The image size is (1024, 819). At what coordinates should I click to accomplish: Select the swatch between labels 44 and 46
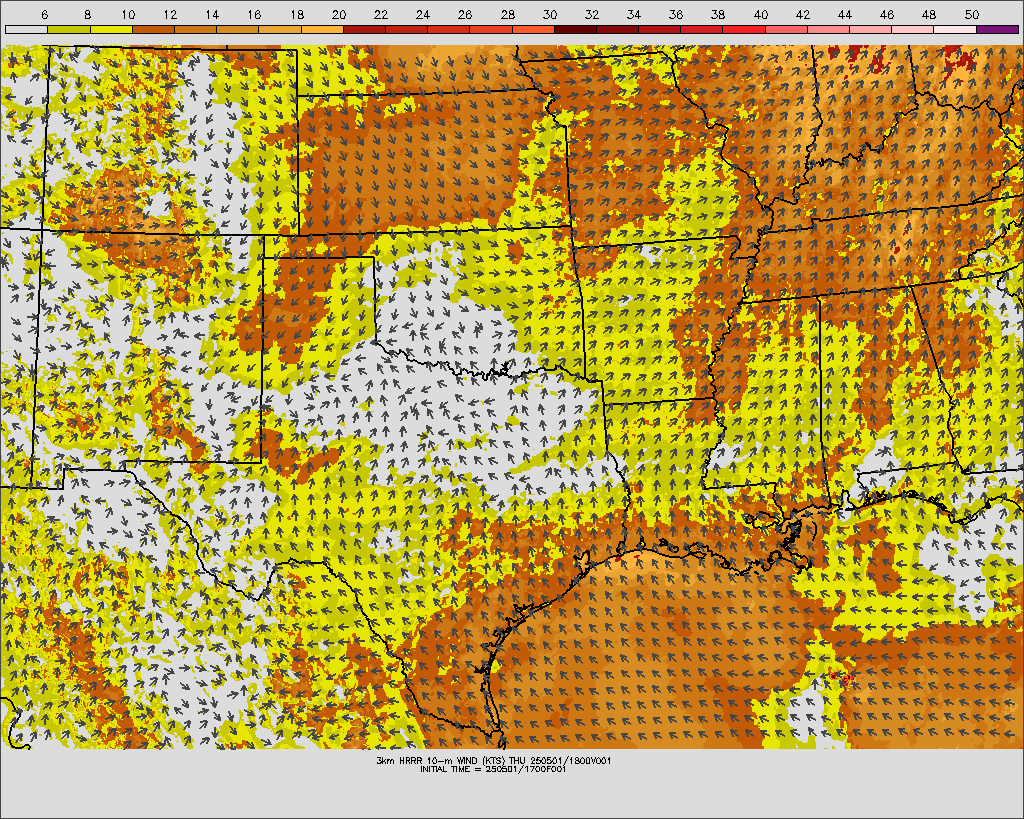click(x=871, y=29)
